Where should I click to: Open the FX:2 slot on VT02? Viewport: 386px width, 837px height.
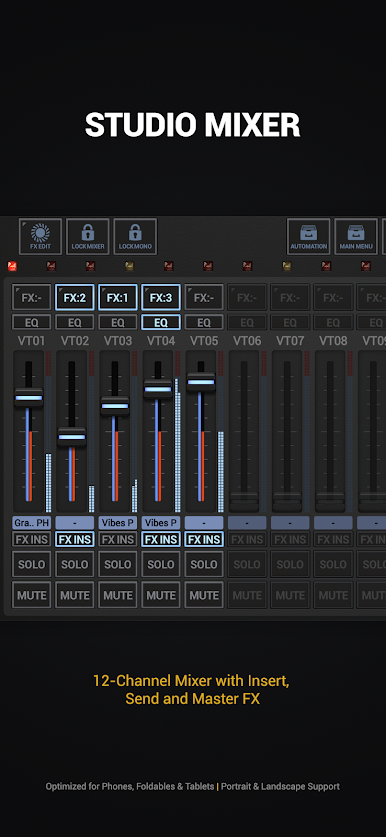point(75,297)
